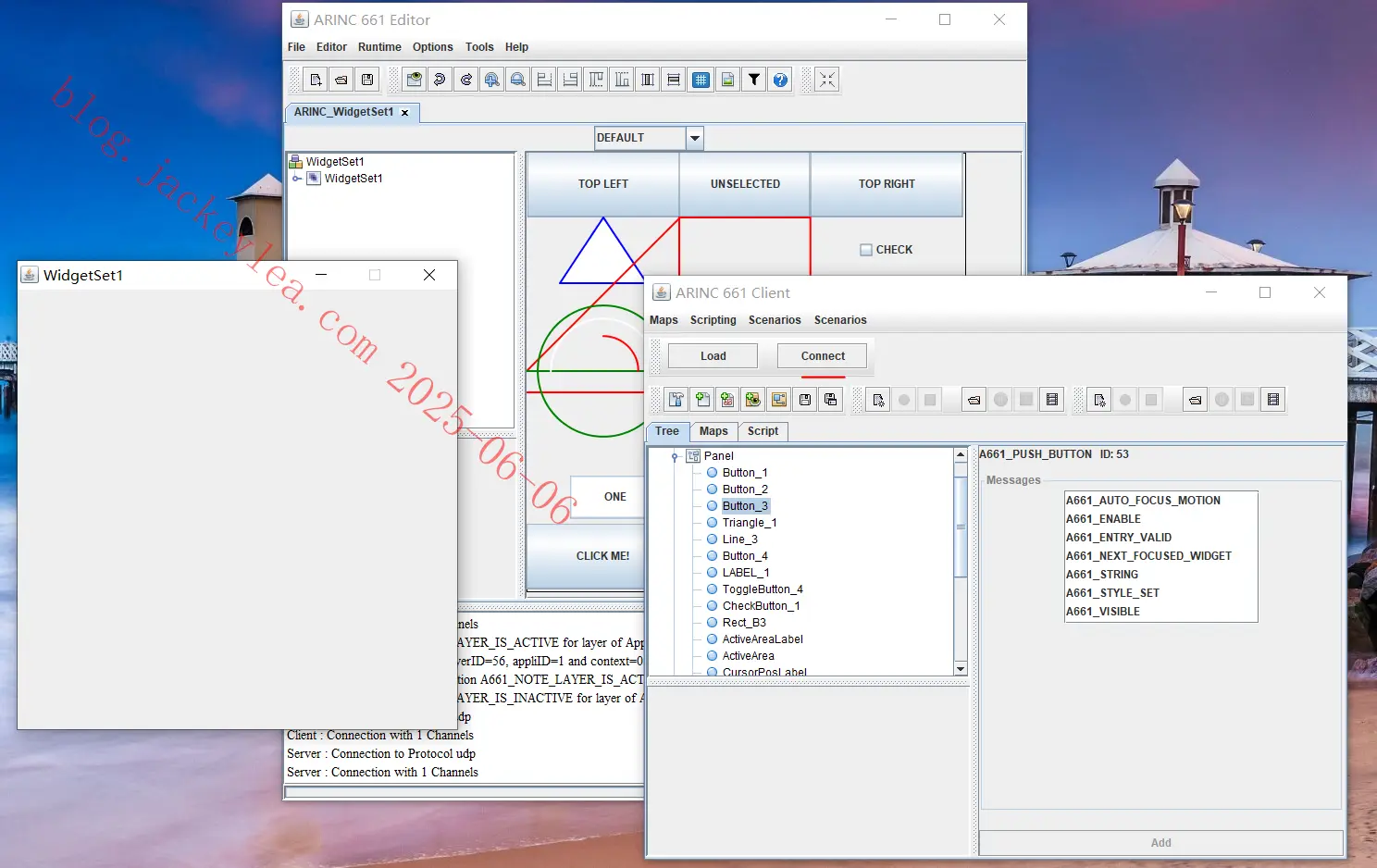Click the distribute vertical bars icon
The height and width of the screenshot is (868, 1377).
(648, 80)
